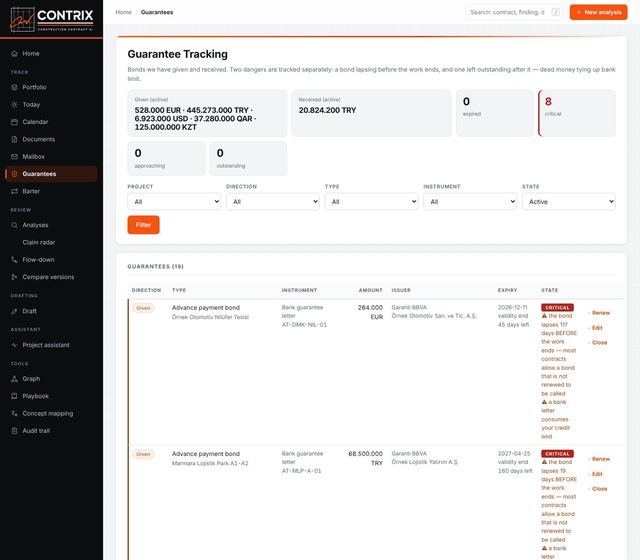Open the Project filter dropdown
Image resolution: width=640 pixels, height=560 pixels.
coord(174,202)
